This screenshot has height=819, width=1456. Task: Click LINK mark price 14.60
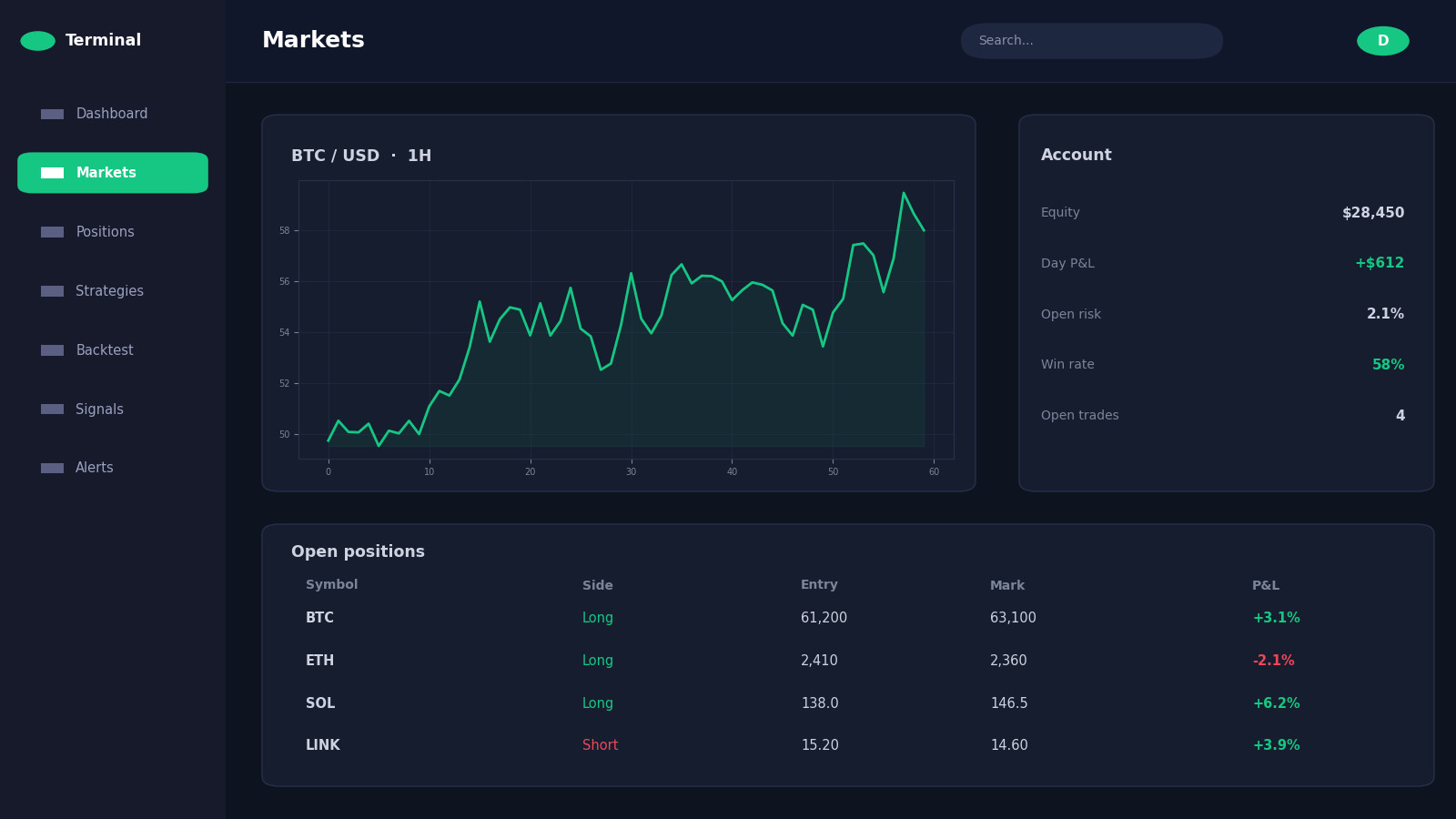pyautogui.click(x=1009, y=746)
